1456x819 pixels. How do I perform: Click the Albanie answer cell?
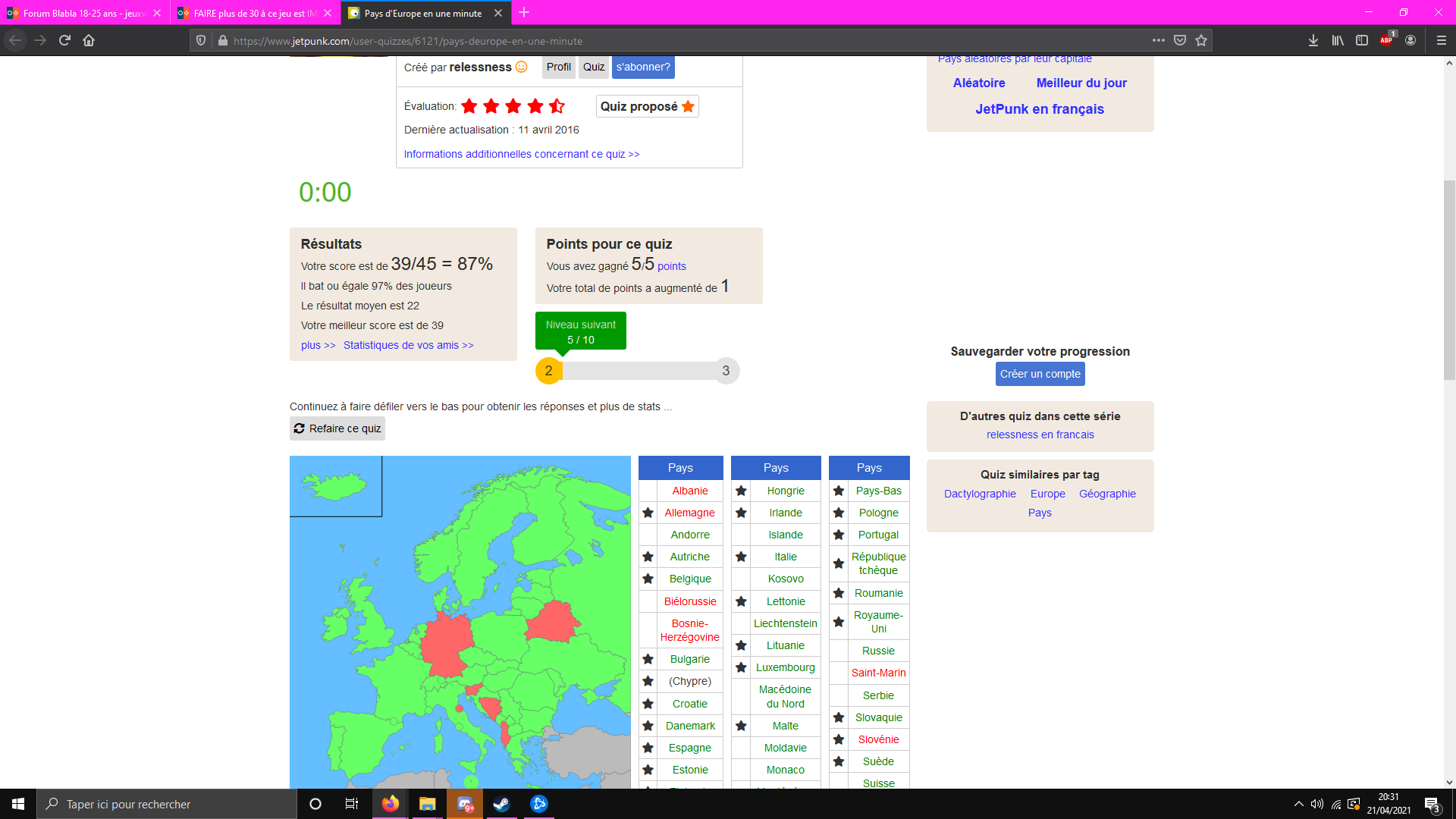click(x=690, y=491)
